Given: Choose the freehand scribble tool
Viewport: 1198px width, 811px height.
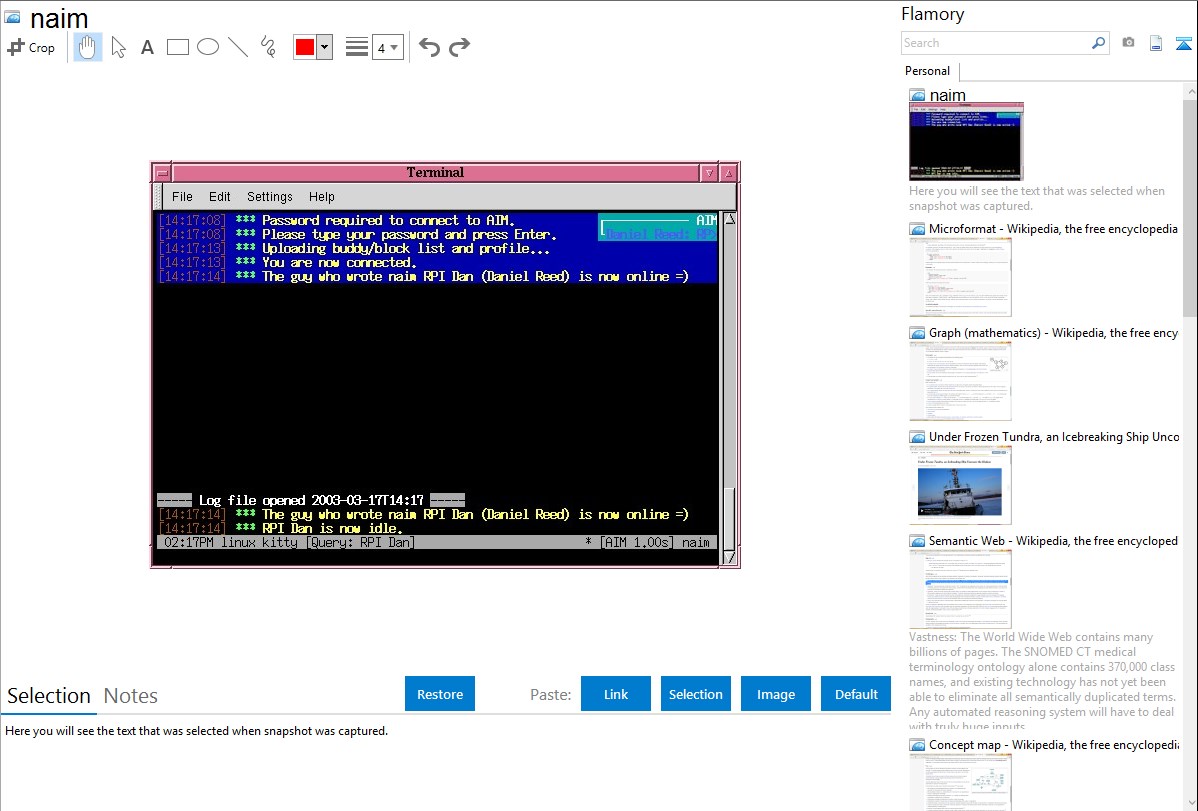Looking at the screenshot, I should tap(268, 47).
